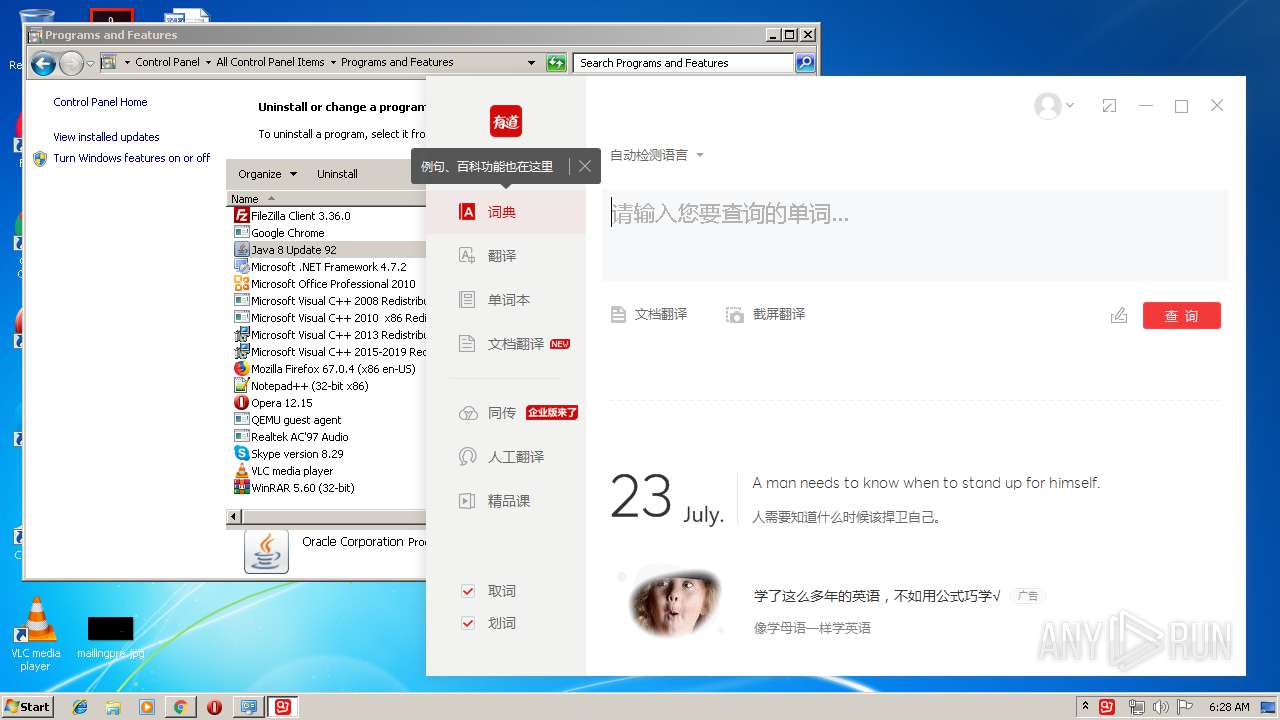Screen dimensions: 1280x720
Task: Select FileZilla Client 3.36.0 row
Action: click(329, 216)
